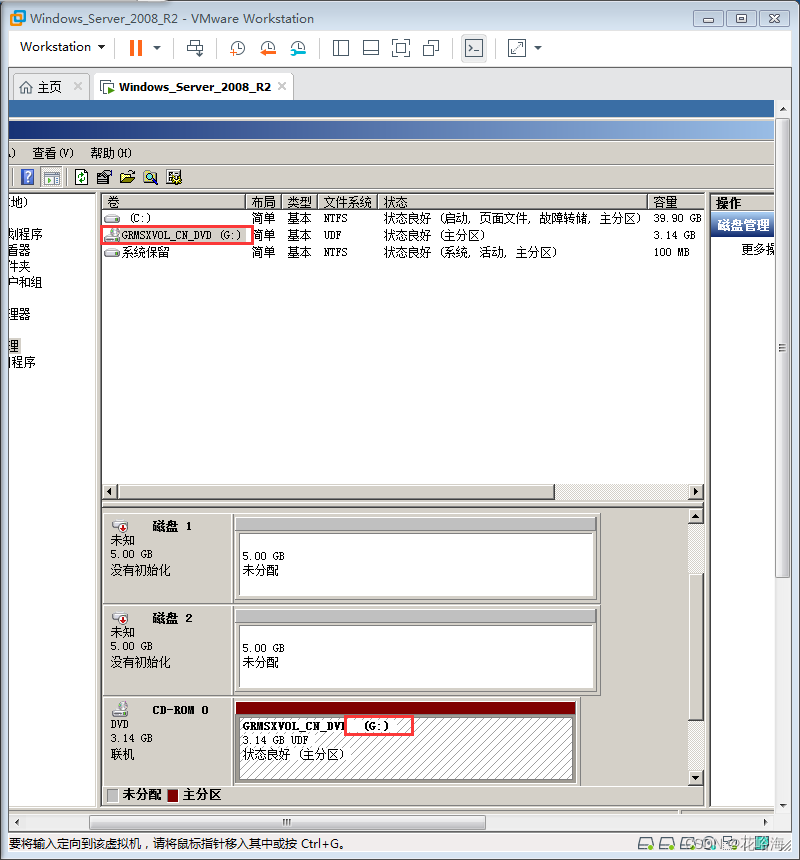Image resolution: width=800 pixels, height=860 pixels.
Task: Select the (C:) volume row
Action: pyautogui.click(x=402, y=218)
